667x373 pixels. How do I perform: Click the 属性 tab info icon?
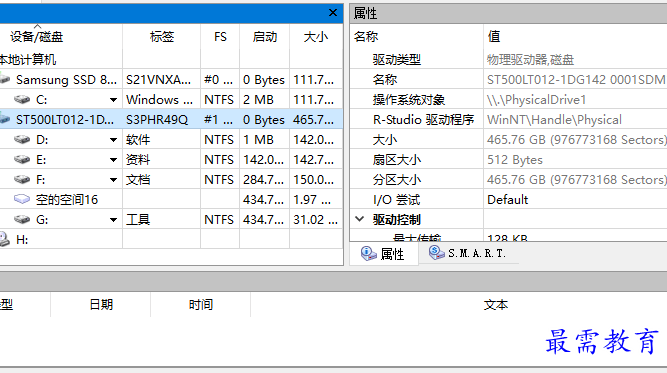click(368, 253)
